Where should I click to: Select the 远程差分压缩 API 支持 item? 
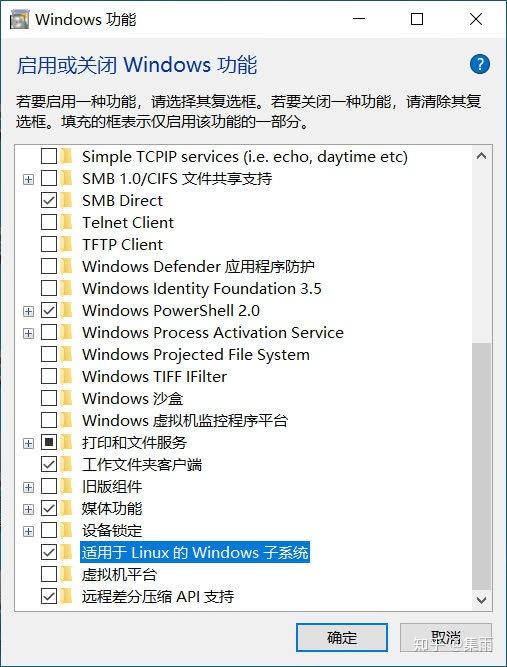[158, 596]
